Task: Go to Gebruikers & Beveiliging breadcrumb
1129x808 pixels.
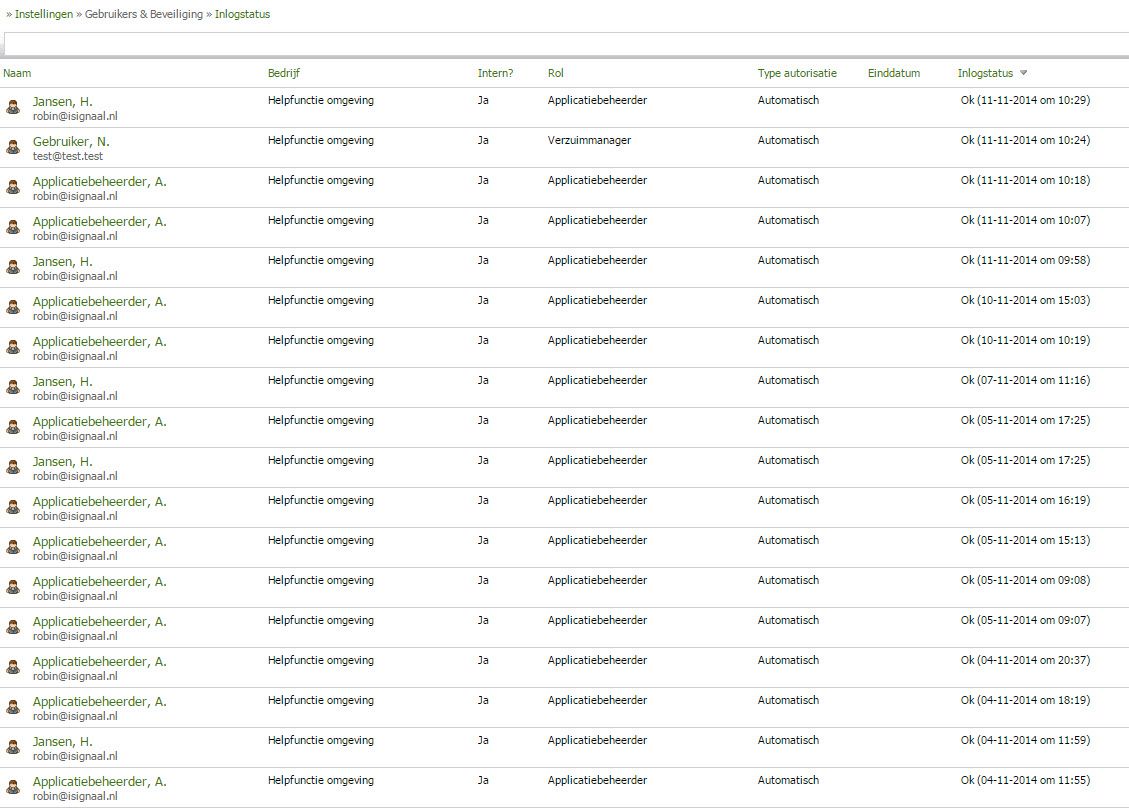Action: [143, 14]
